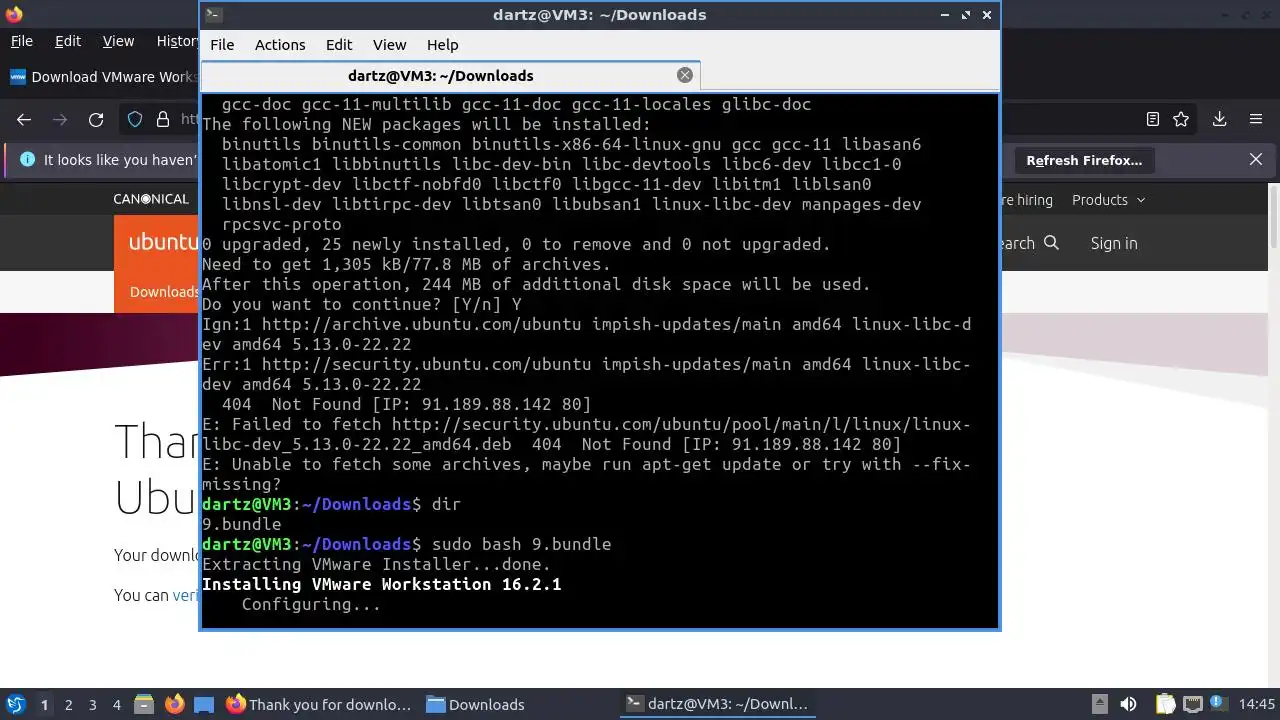Viewport: 1280px width, 720px height.
Task: Open the terminal File menu
Action: point(222,44)
